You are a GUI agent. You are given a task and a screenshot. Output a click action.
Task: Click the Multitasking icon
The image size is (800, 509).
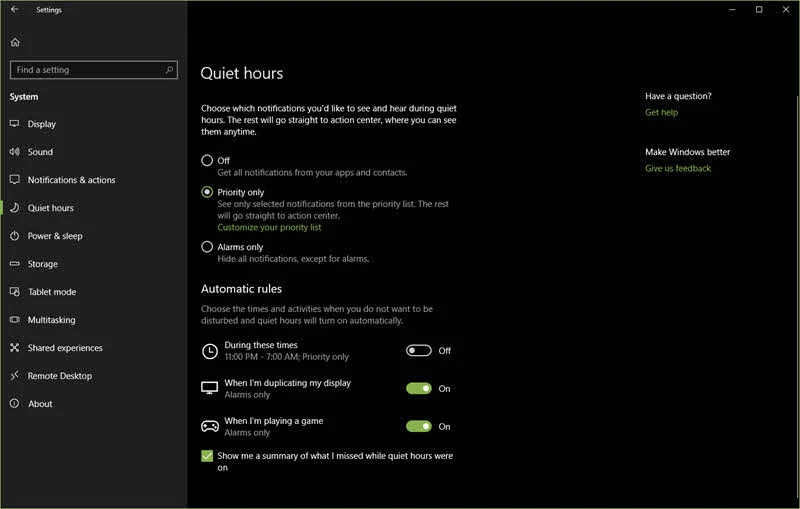(x=15, y=320)
